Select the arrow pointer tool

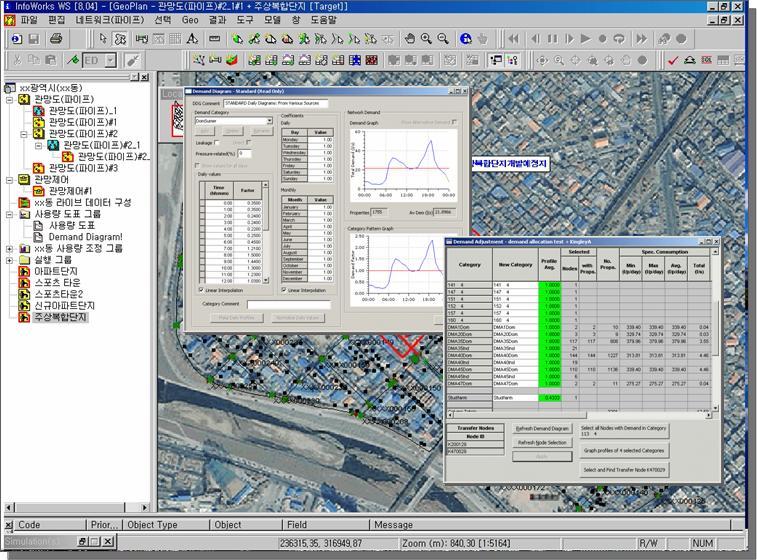pos(104,39)
